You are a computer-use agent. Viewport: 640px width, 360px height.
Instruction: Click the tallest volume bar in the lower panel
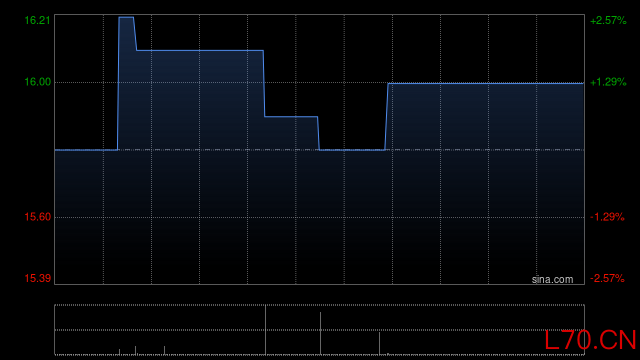(x=265, y=330)
